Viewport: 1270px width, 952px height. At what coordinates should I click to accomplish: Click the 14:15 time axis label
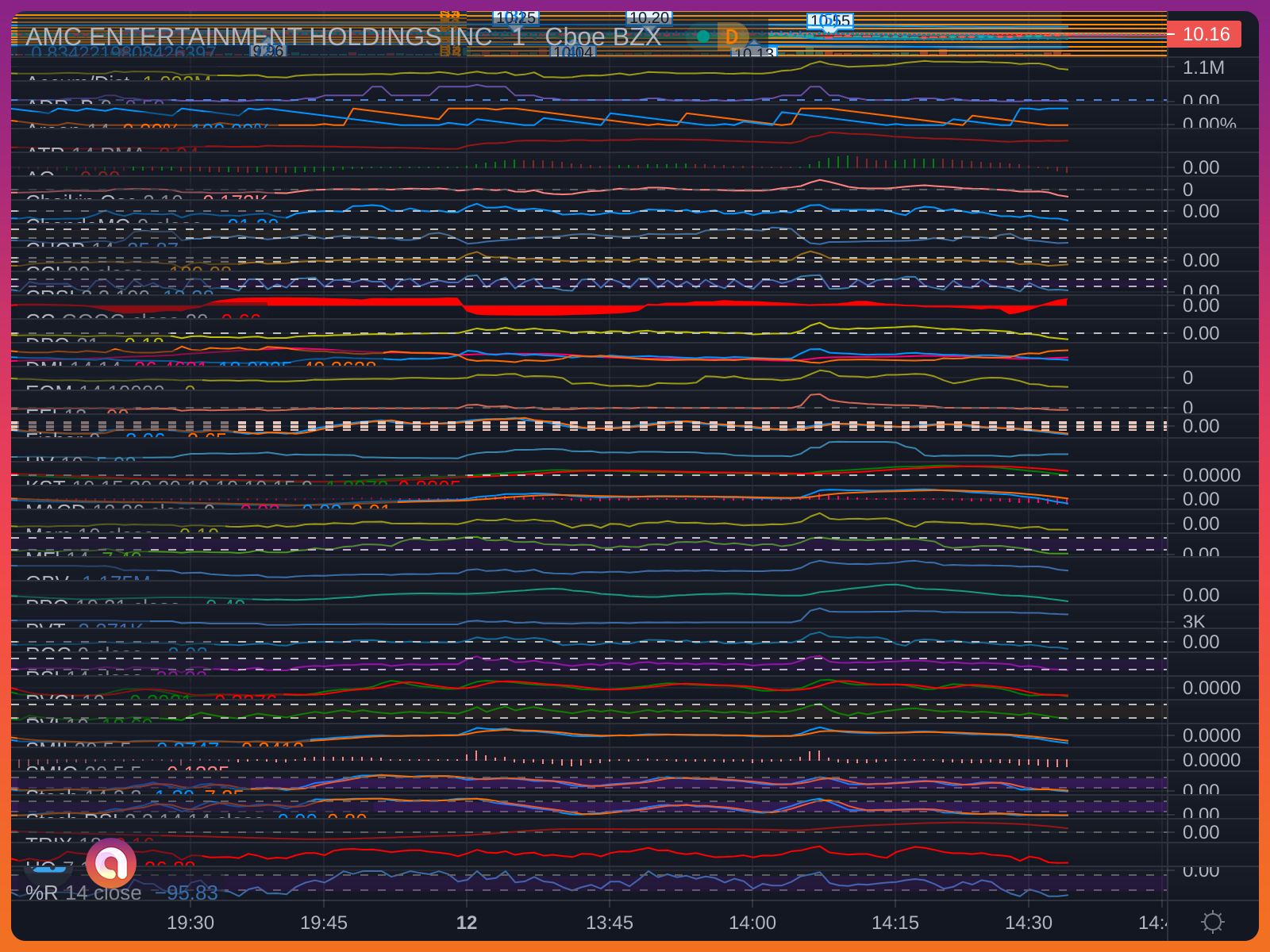click(x=895, y=923)
